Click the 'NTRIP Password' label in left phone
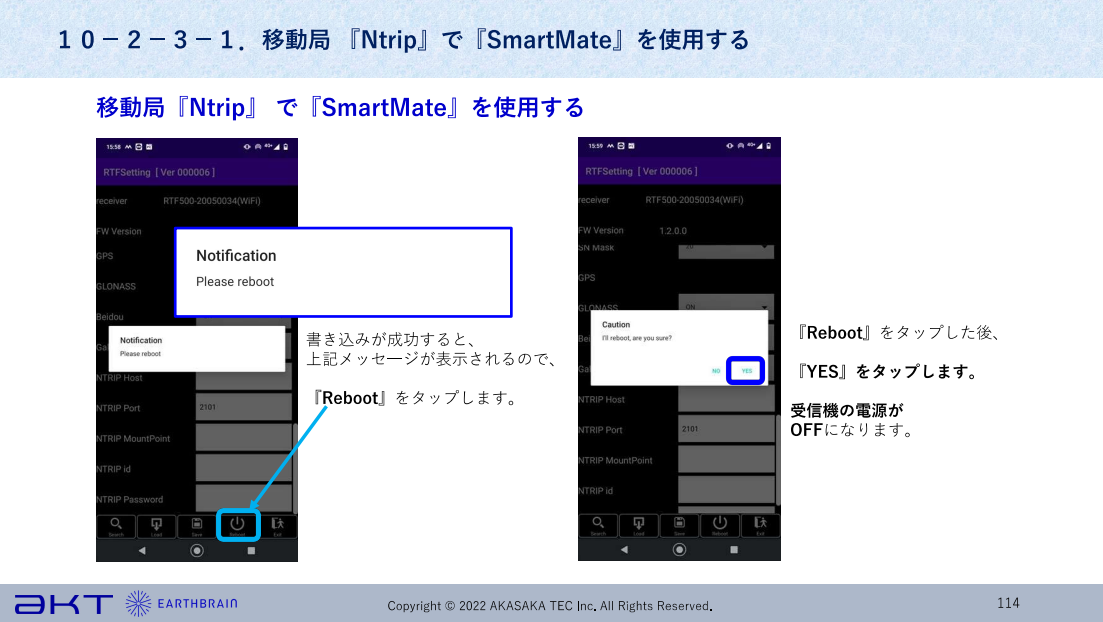This screenshot has width=1103, height=622. click(x=129, y=500)
